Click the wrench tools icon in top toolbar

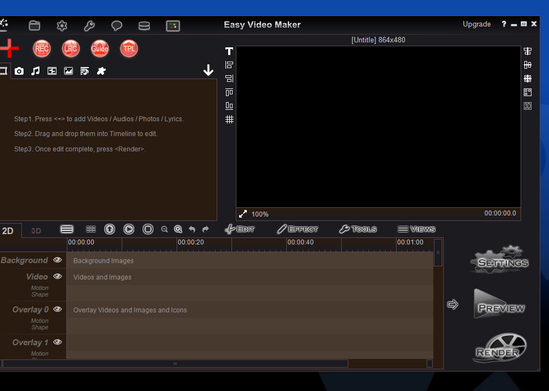point(89,26)
